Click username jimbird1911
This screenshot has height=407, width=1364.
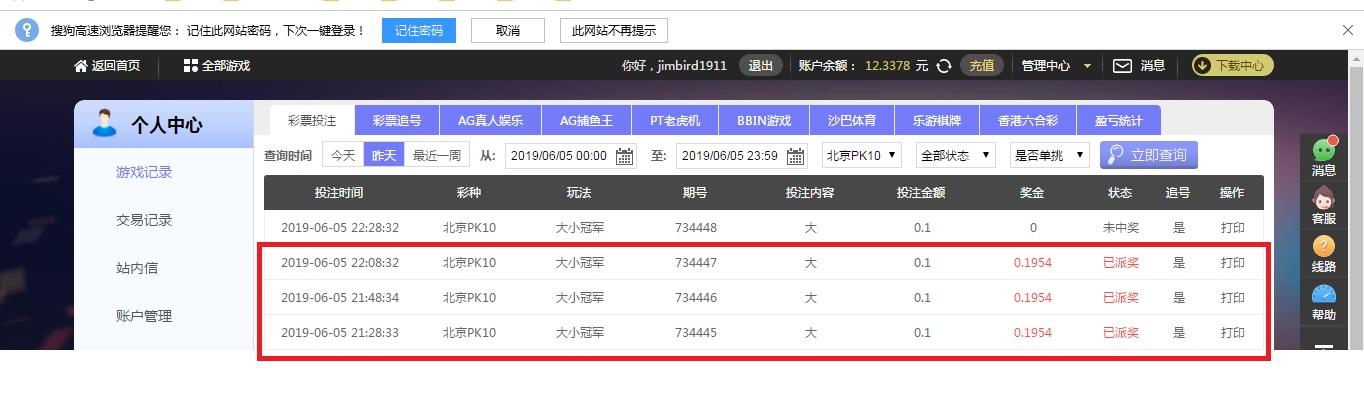coord(692,66)
